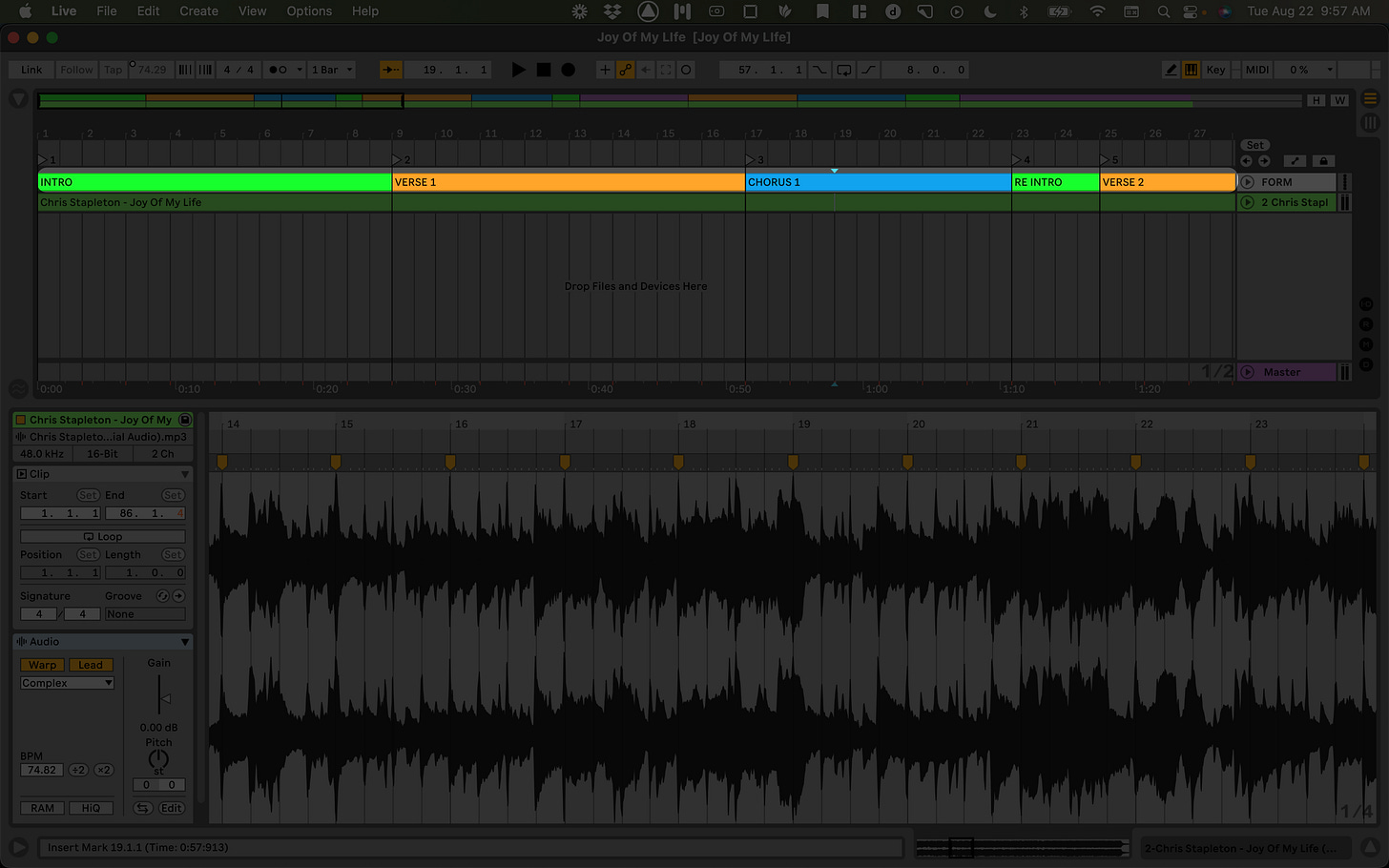Click the Stop transport button

543,70
